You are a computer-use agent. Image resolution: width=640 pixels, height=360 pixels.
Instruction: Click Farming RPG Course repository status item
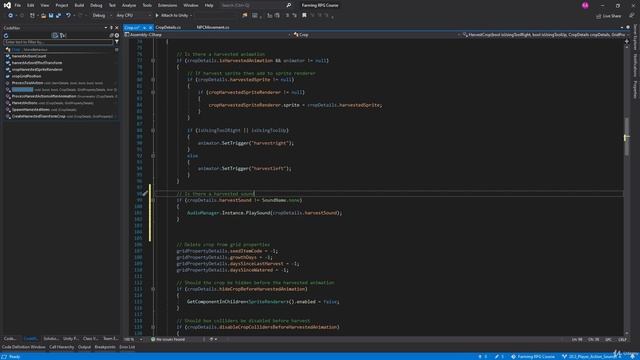click(533, 356)
